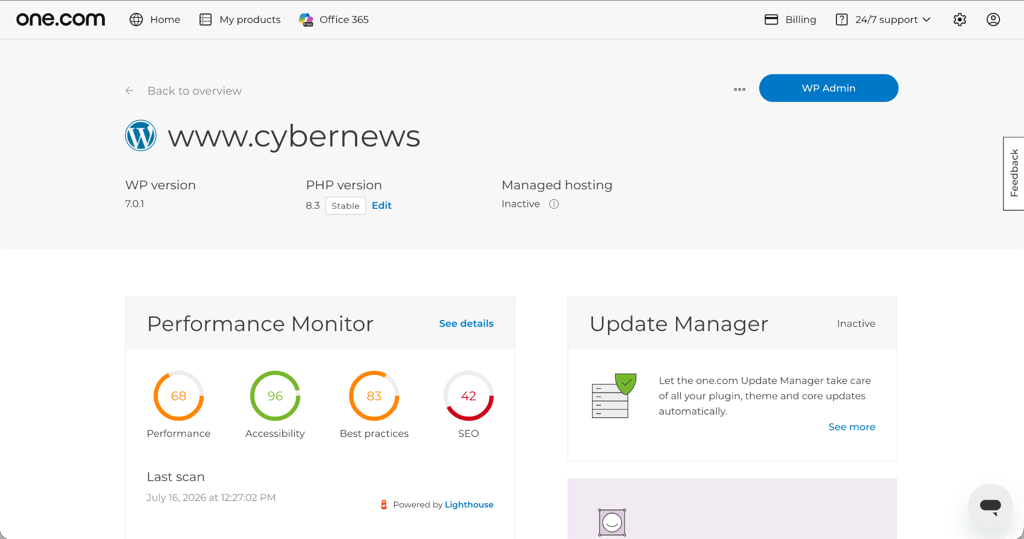Open the three-dots more options menu

coord(739,90)
